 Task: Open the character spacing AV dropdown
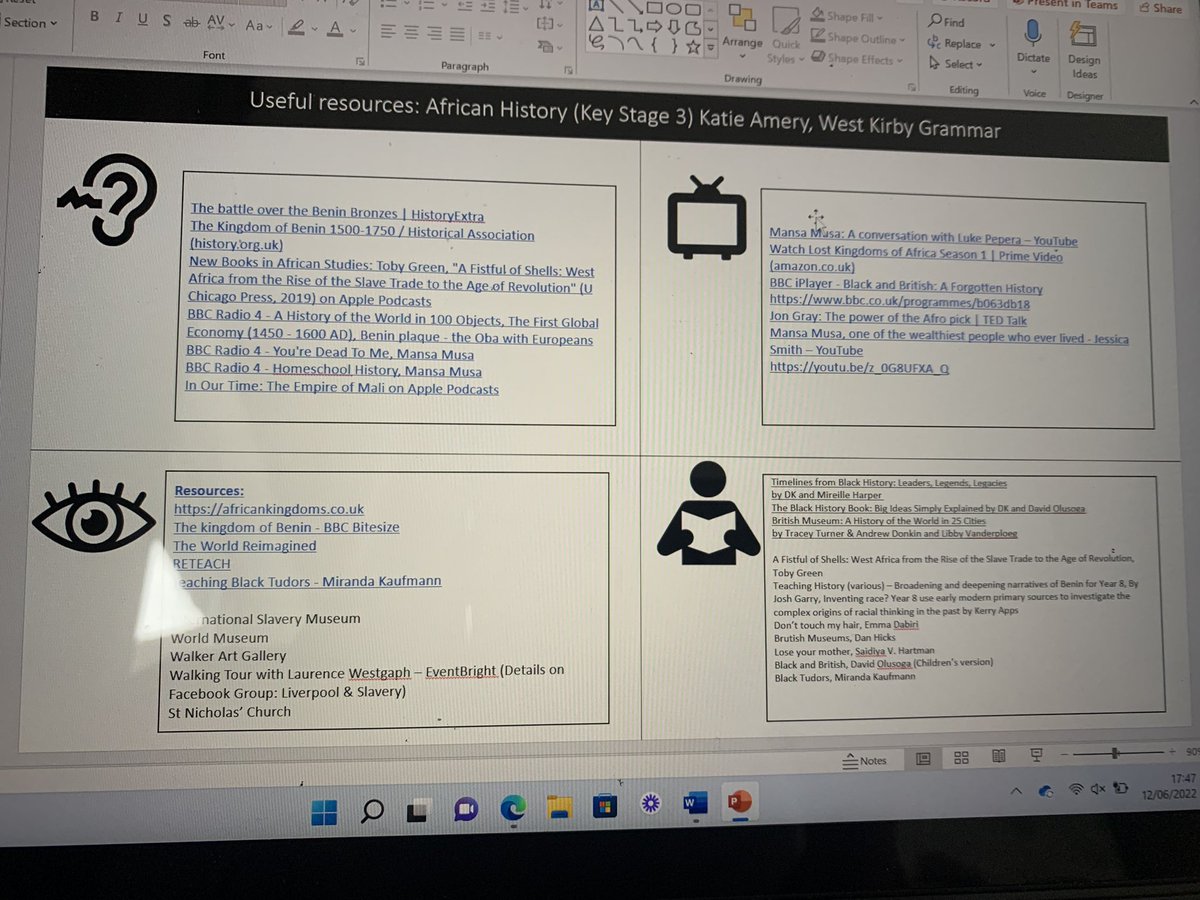click(x=220, y=24)
